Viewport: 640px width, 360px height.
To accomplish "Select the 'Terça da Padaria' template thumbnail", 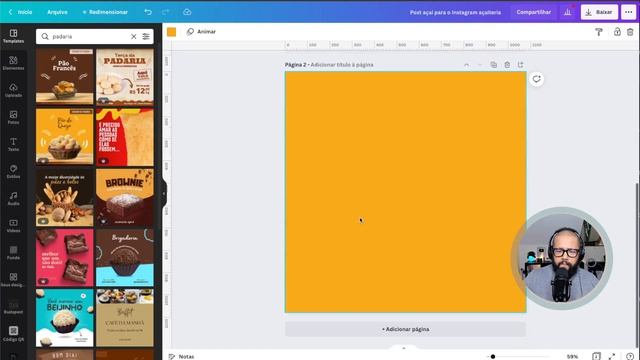I will (125, 76).
